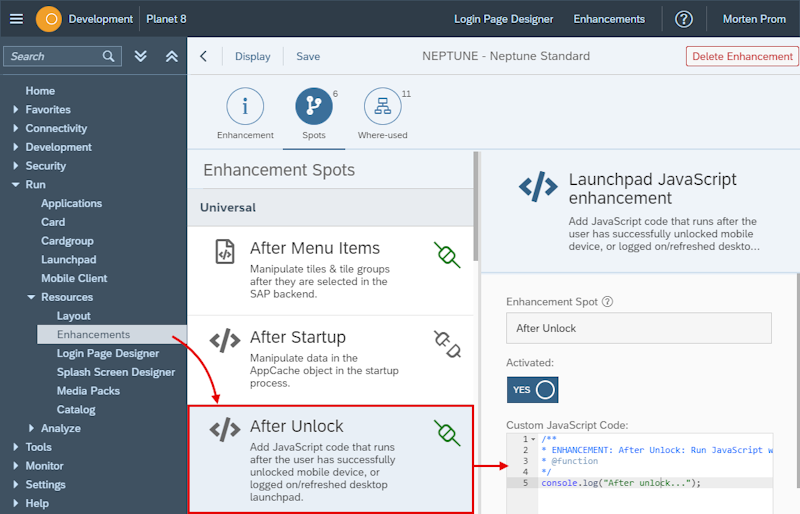Open Card in sidebar

point(53,222)
